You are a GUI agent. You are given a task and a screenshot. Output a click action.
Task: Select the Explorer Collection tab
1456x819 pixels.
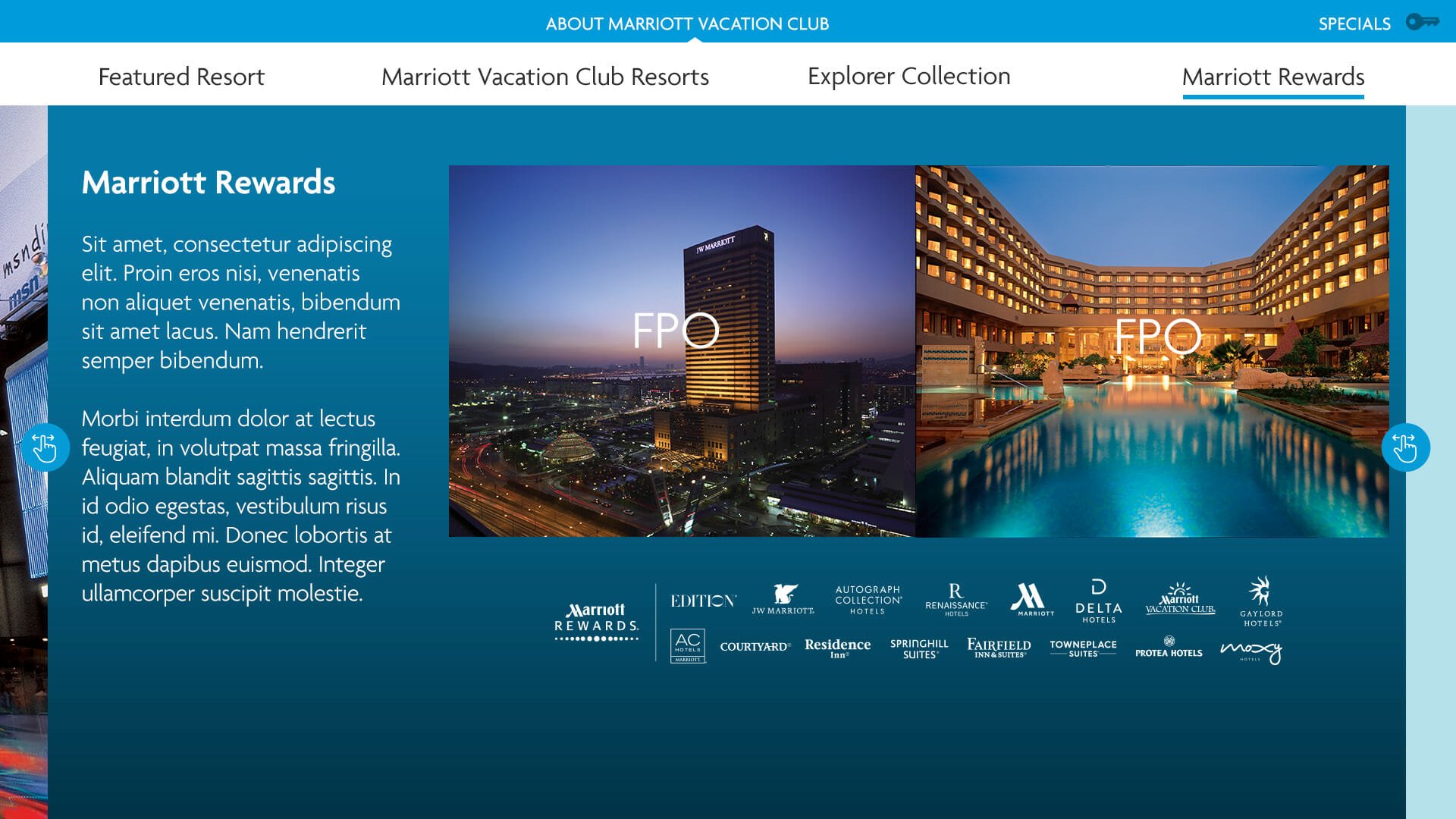click(x=909, y=75)
